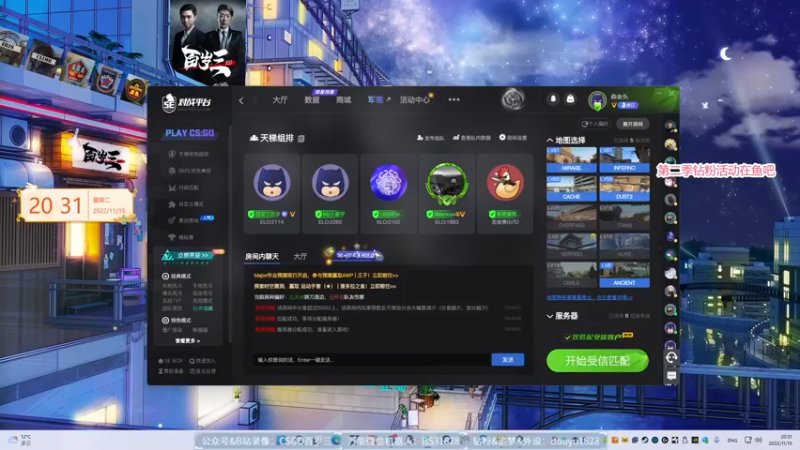Click 查看队内数据 team data

click(472, 138)
